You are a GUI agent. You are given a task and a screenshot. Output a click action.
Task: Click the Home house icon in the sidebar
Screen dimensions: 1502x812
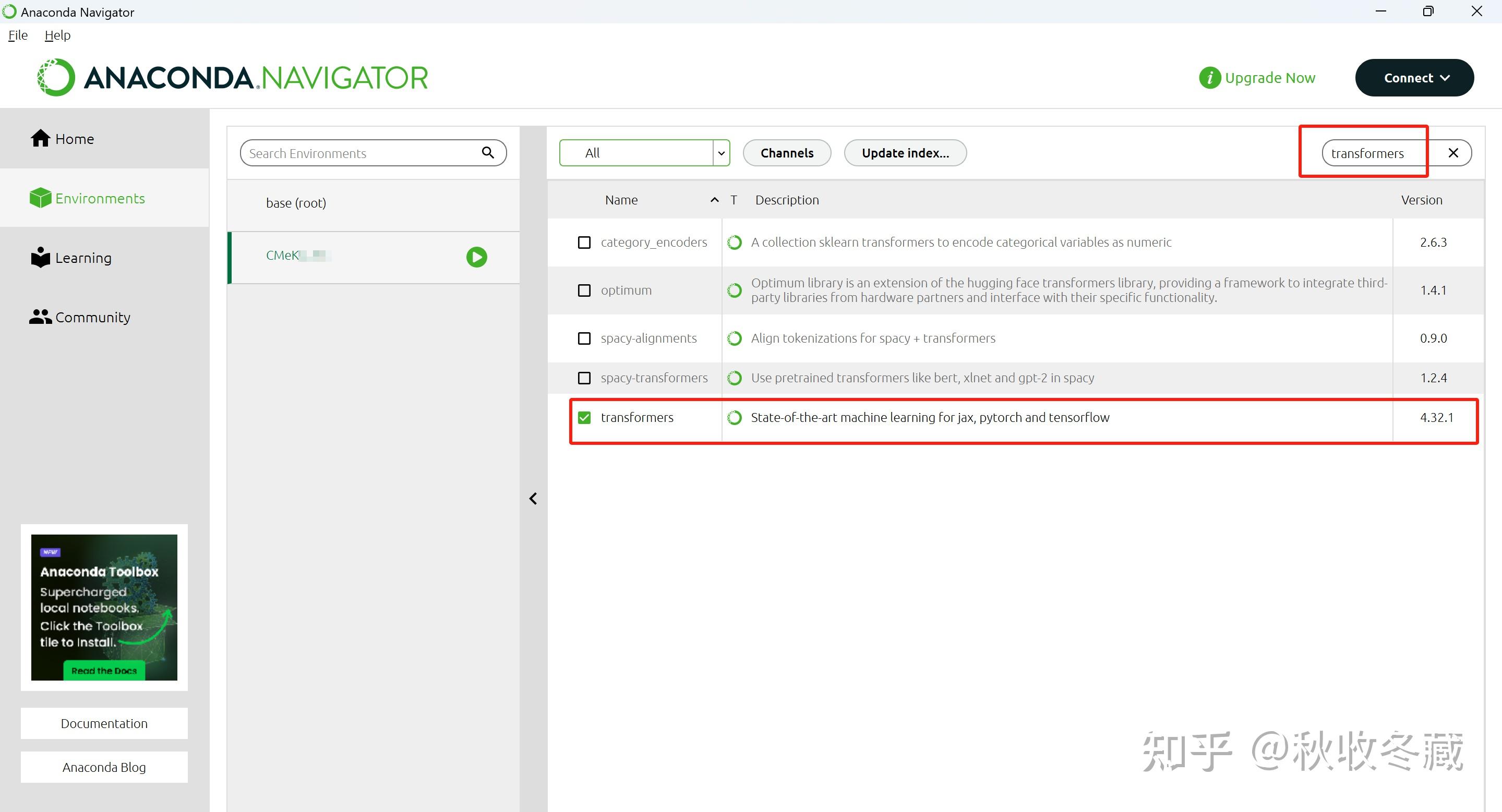click(40, 138)
